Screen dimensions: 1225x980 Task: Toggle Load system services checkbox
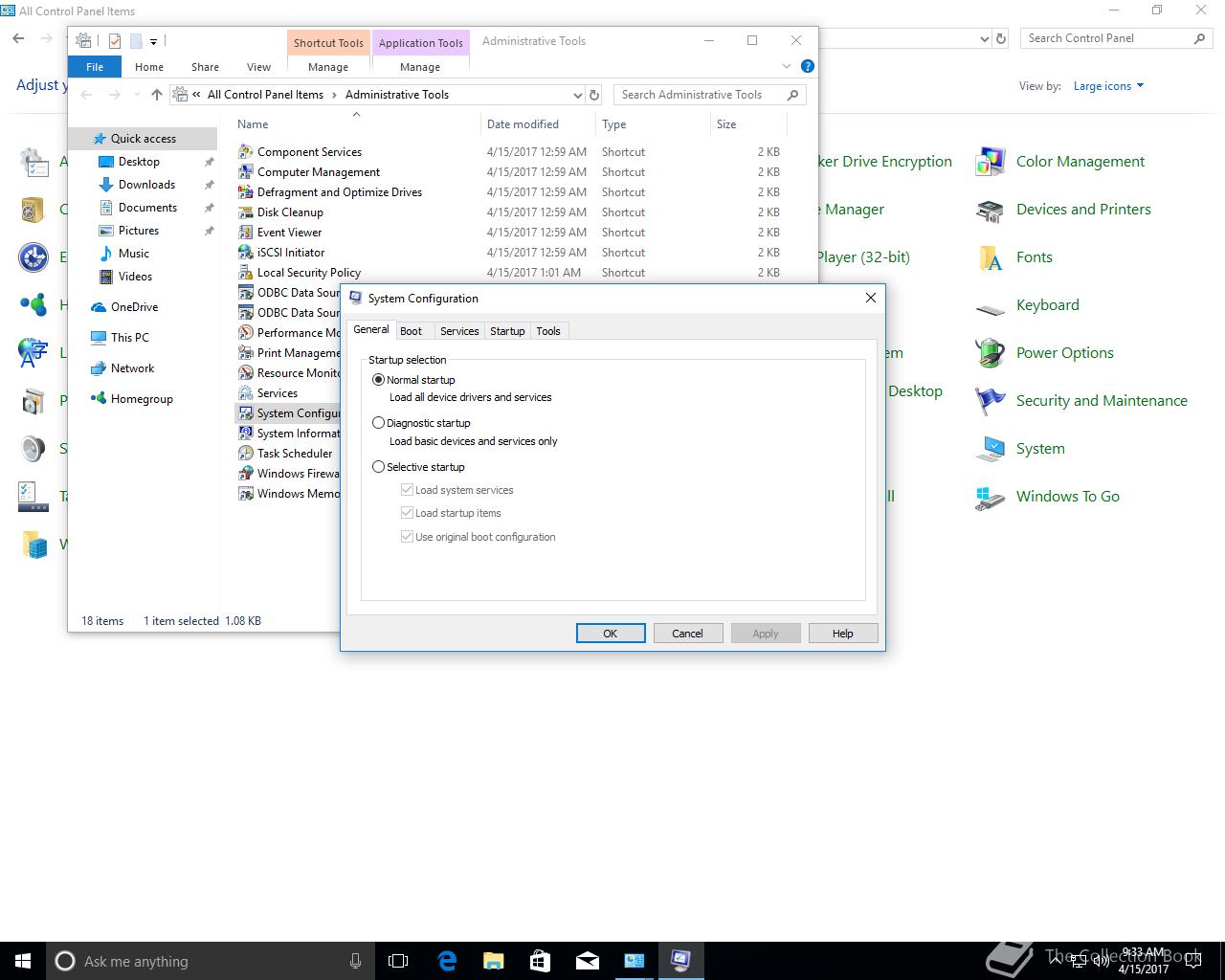[x=407, y=490]
